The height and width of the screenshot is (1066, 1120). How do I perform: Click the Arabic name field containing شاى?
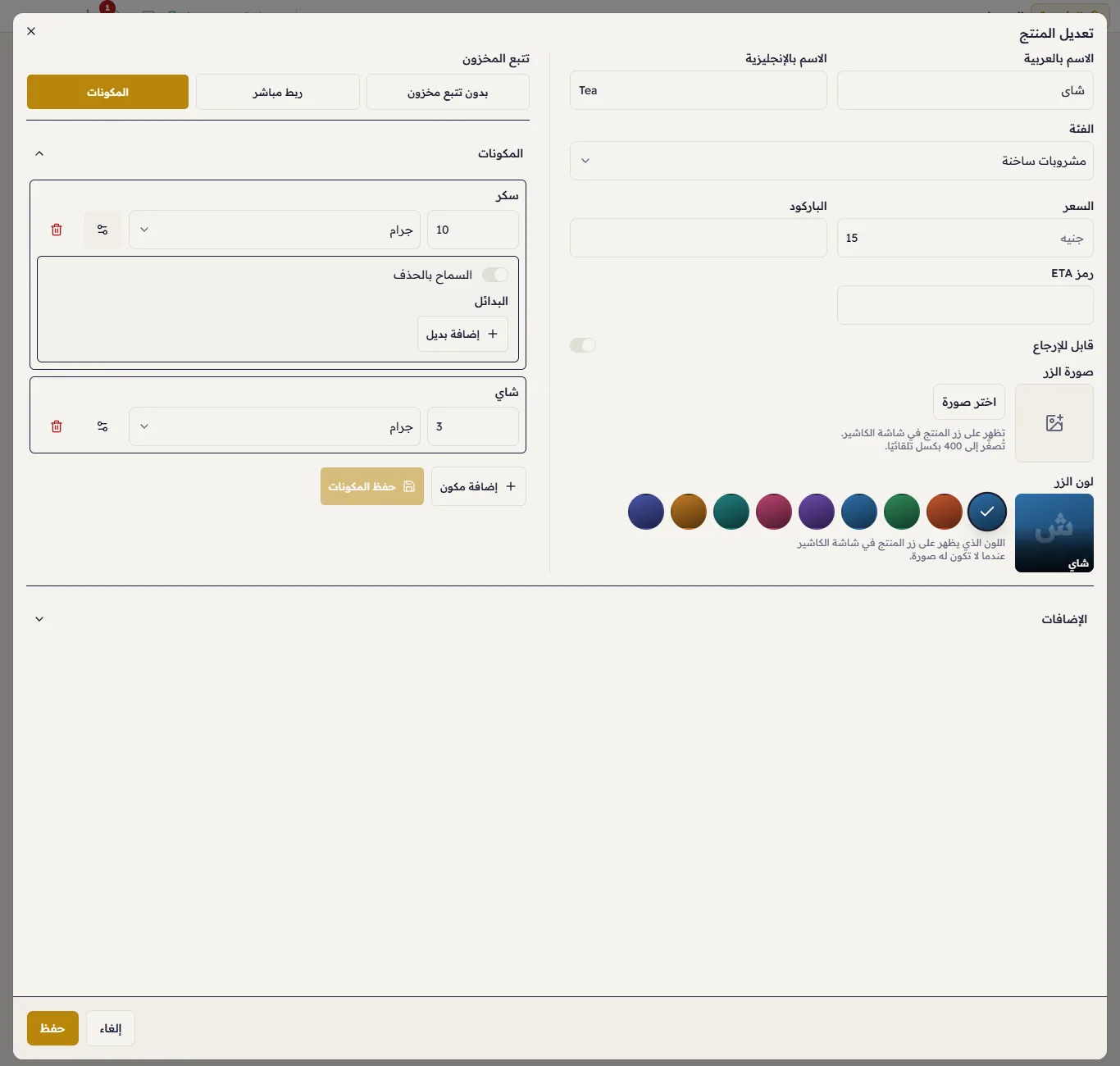[x=965, y=90]
